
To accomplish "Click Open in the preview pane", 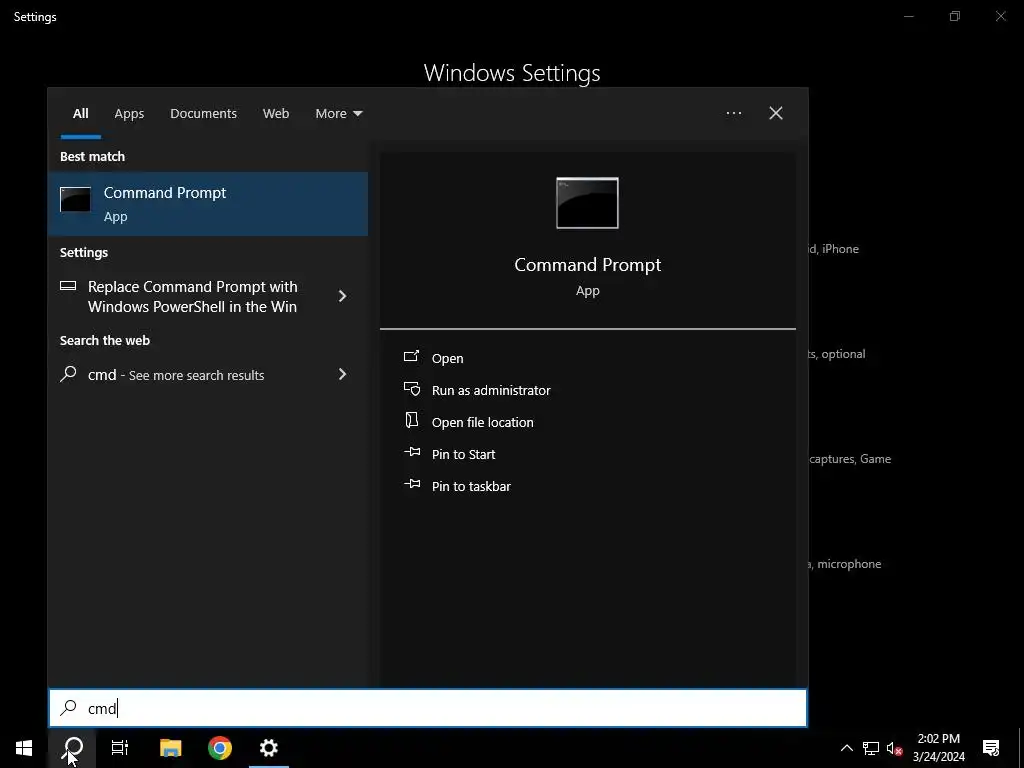I will [447, 359].
